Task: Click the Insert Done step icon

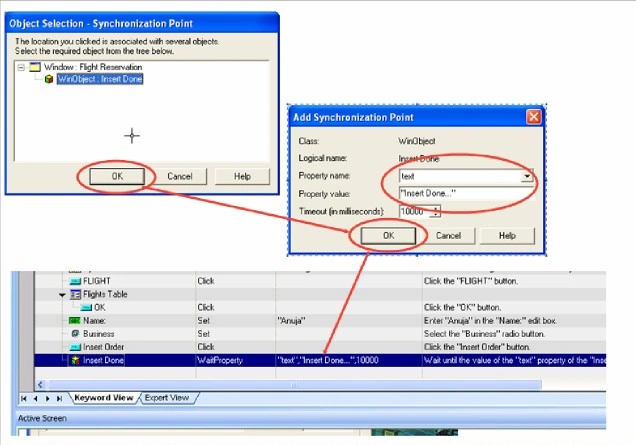Action: point(75,360)
